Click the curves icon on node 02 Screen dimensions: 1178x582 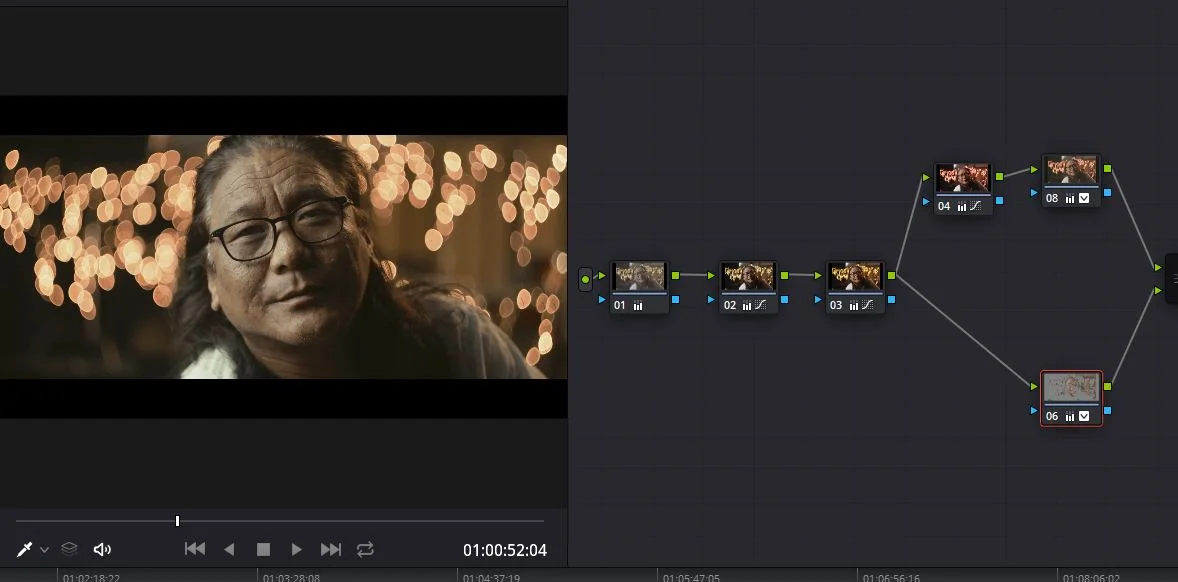(760, 306)
